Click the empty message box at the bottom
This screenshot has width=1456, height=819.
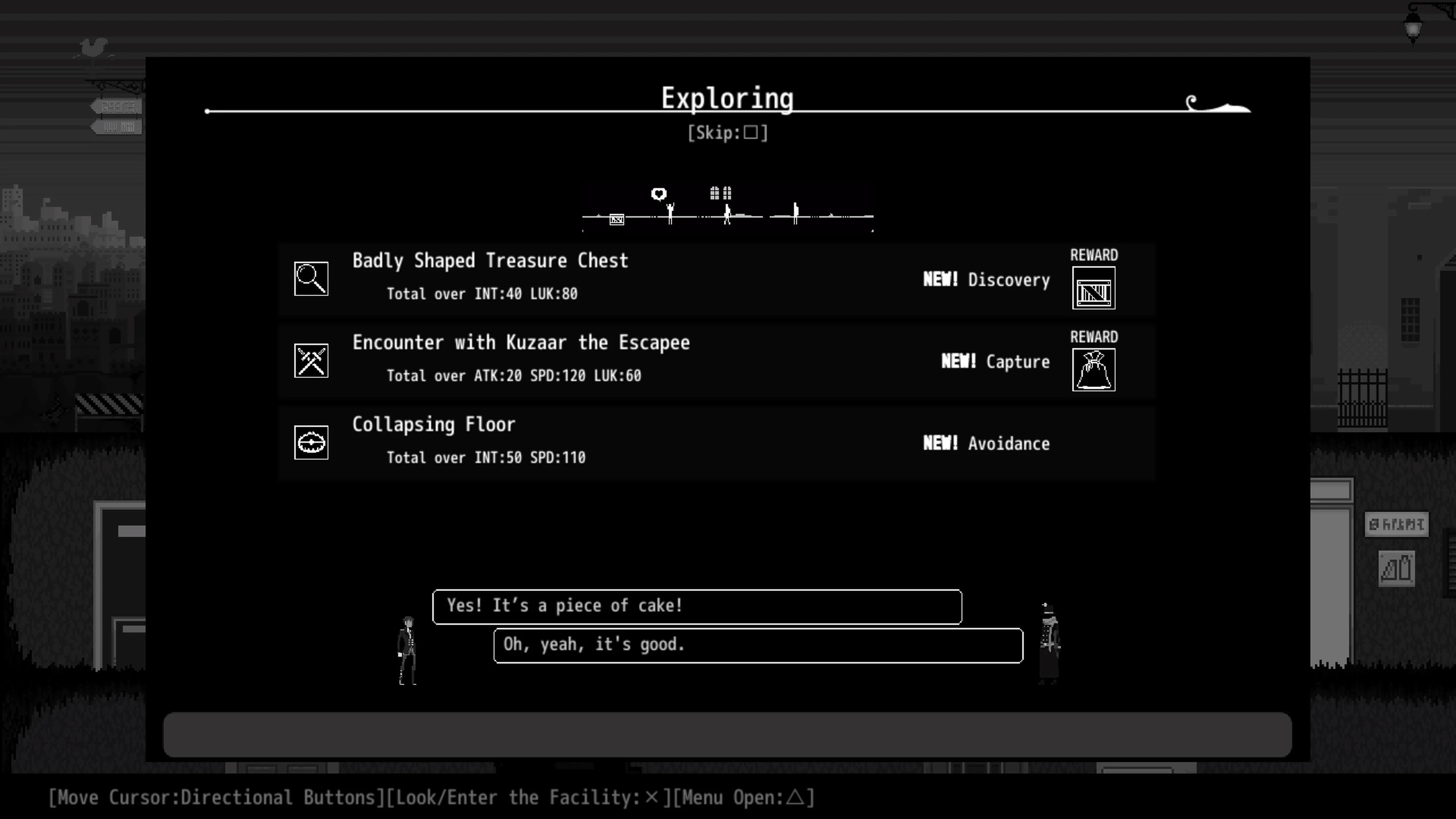click(728, 735)
